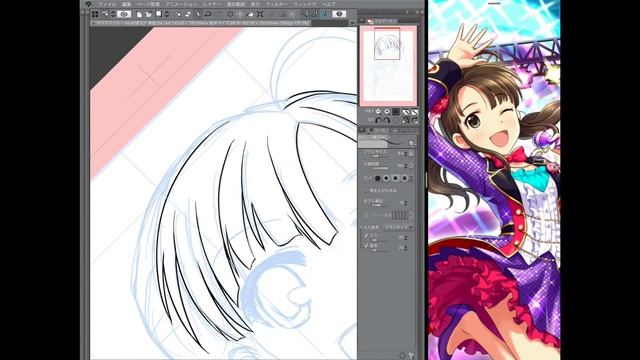Click the Fill bucket icon in command bar
This screenshot has height=360, width=640.
[250, 14]
